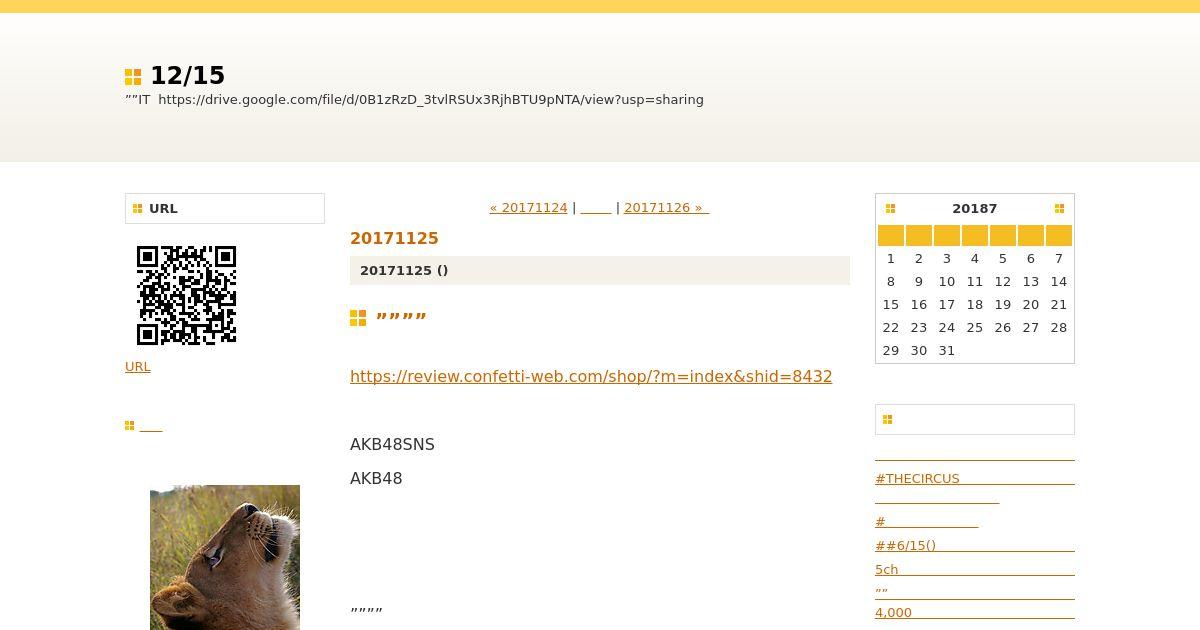
Task: Open the 5ch sidebar link
Action: coord(975,570)
